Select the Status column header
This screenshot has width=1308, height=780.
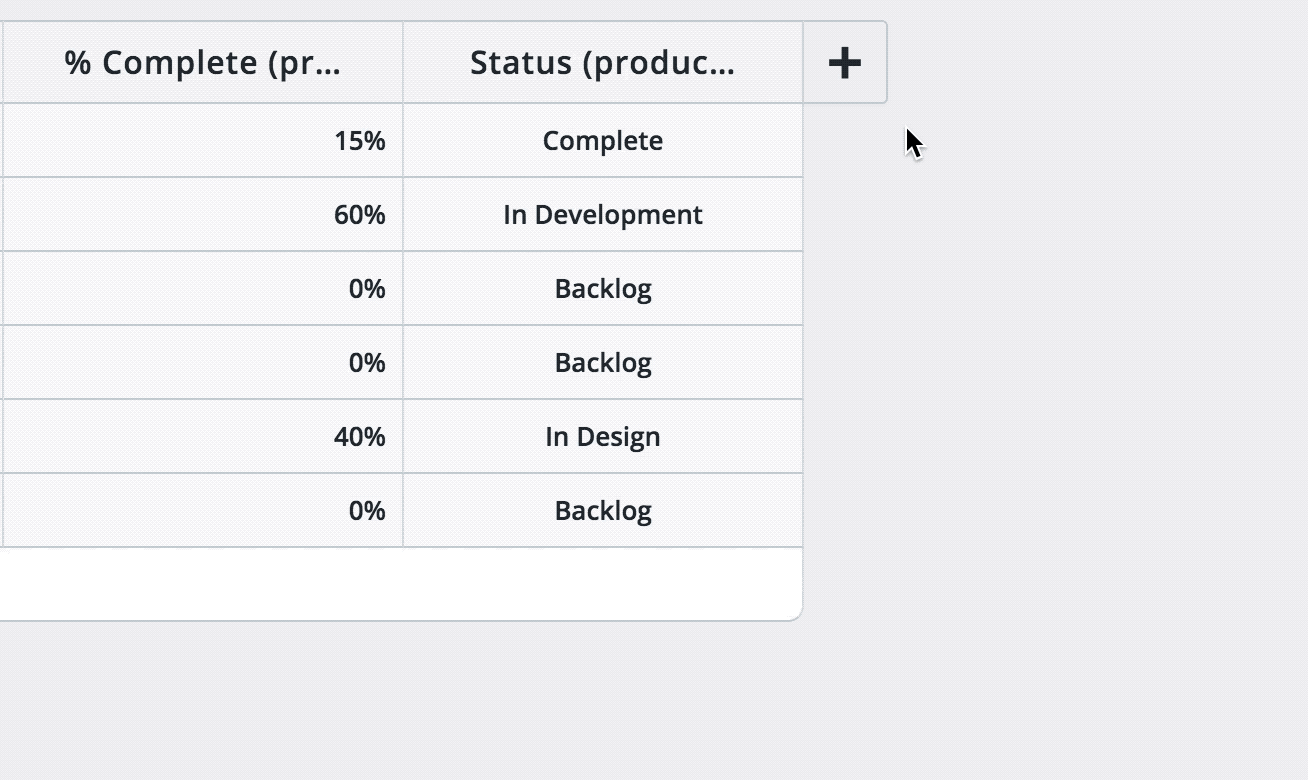click(602, 63)
